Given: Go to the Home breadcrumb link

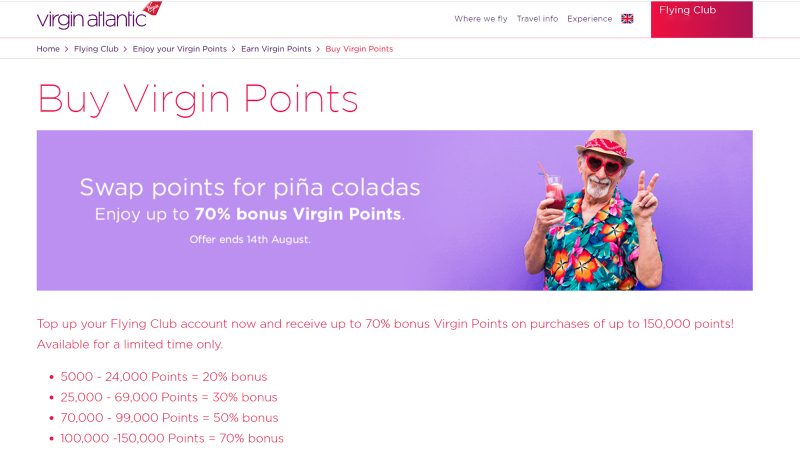Looking at the screenshot, I should [x=48, y=49].
